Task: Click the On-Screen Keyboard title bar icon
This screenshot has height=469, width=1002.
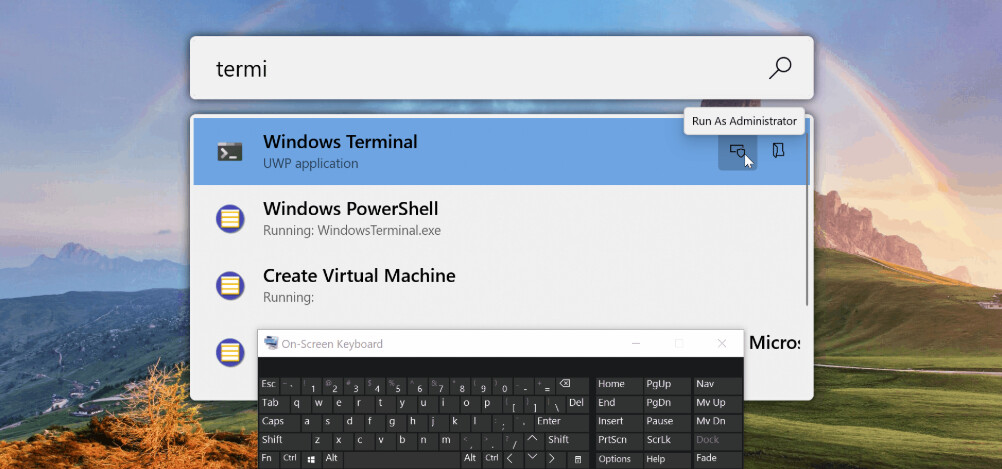Action: click(x=272, y=343)
